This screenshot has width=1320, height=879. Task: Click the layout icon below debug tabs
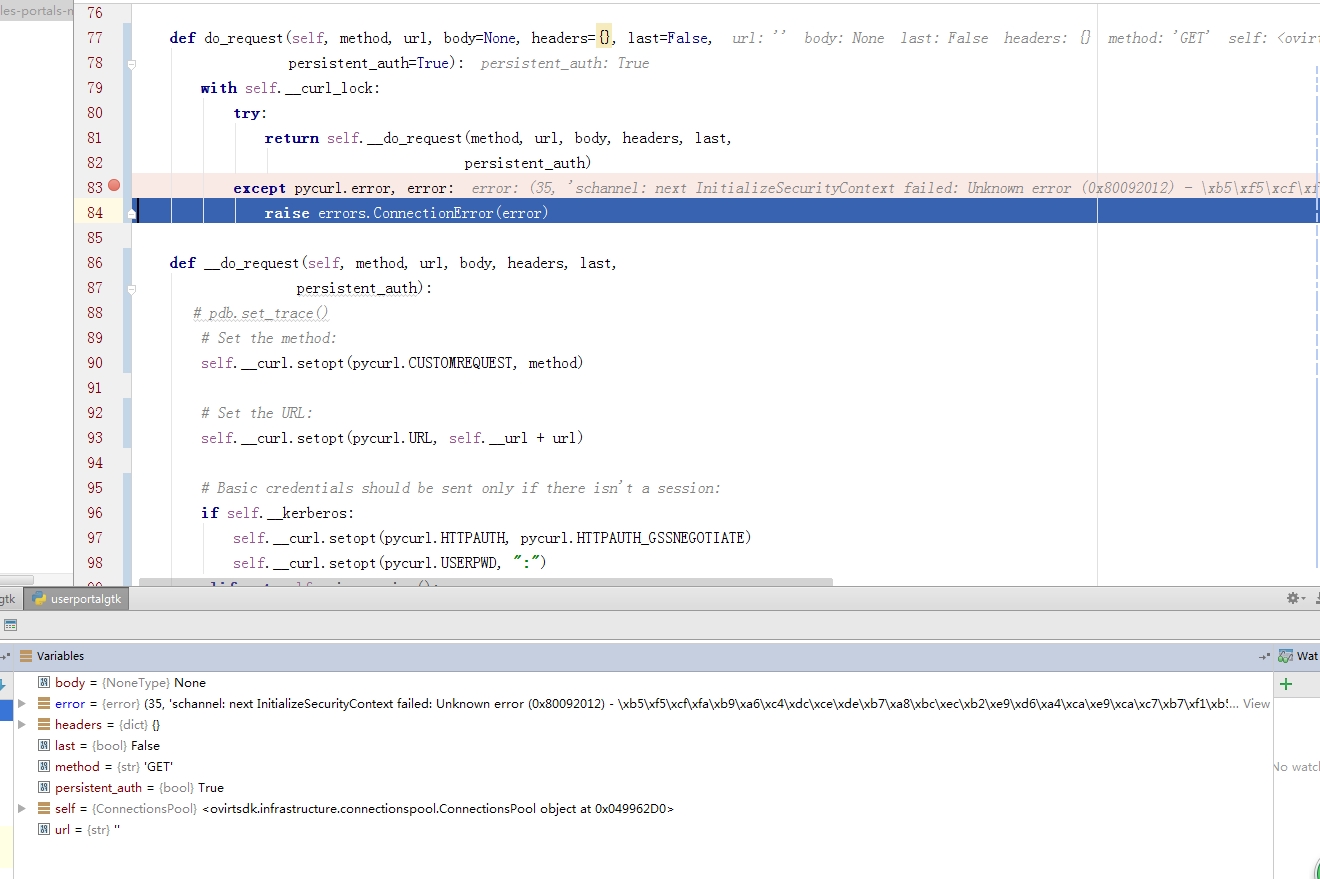[10, 626]
